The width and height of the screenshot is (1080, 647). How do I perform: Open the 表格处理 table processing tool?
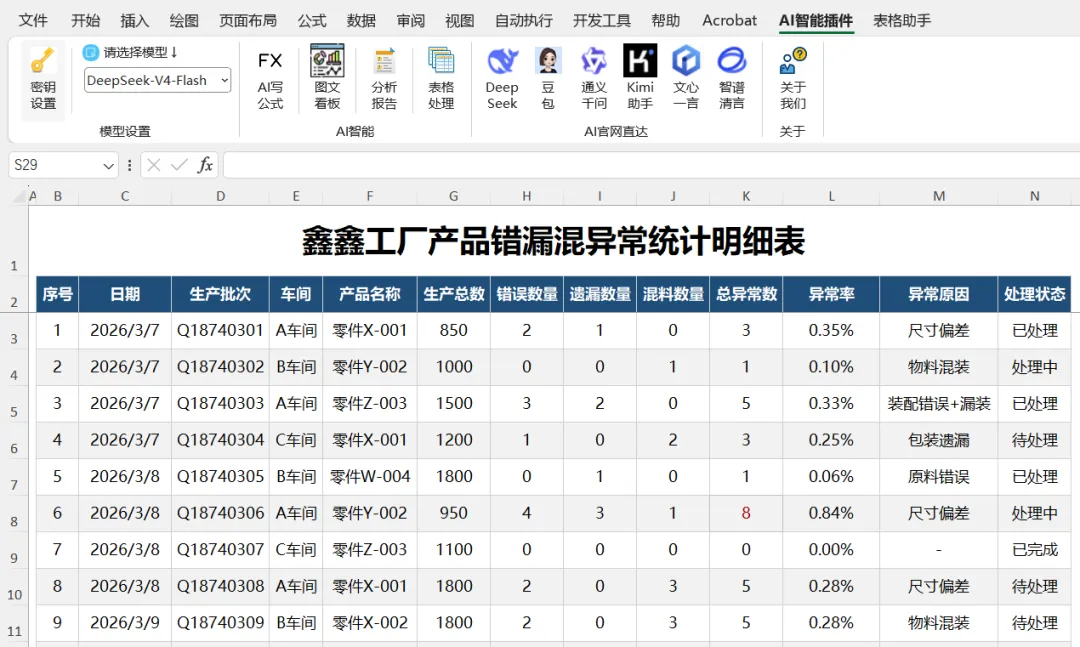pos(441,79)
